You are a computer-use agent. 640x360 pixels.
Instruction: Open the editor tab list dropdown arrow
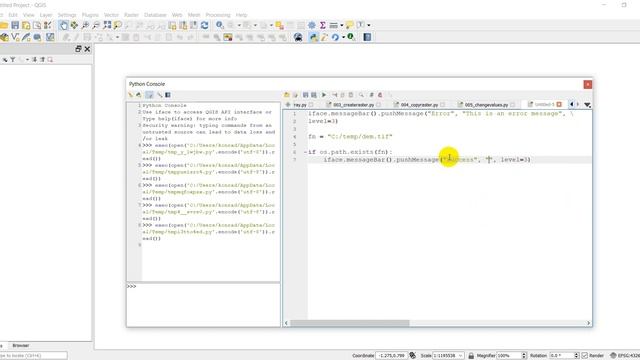pyautogui.click(x=587, y=105)
